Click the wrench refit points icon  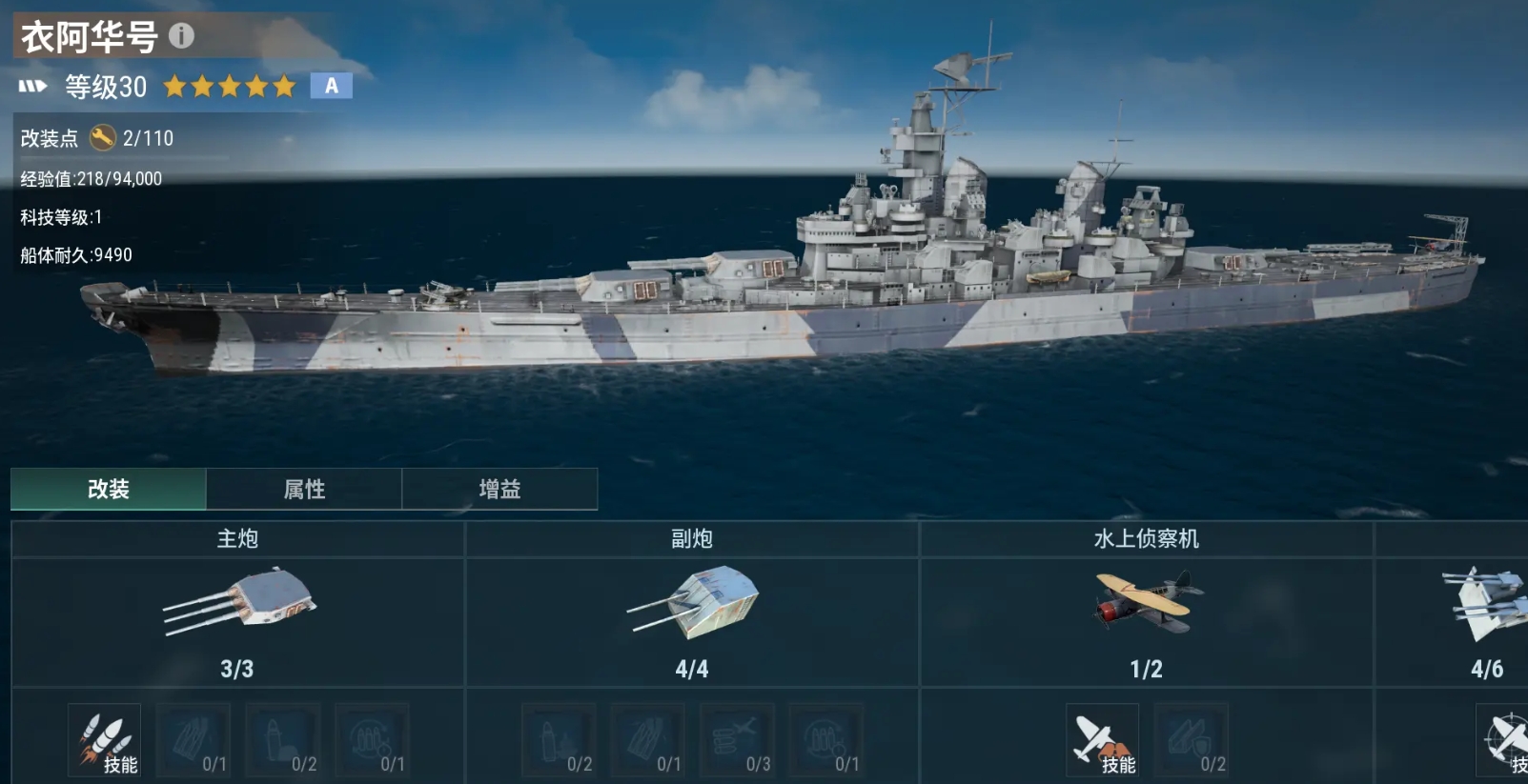[102, 138]
